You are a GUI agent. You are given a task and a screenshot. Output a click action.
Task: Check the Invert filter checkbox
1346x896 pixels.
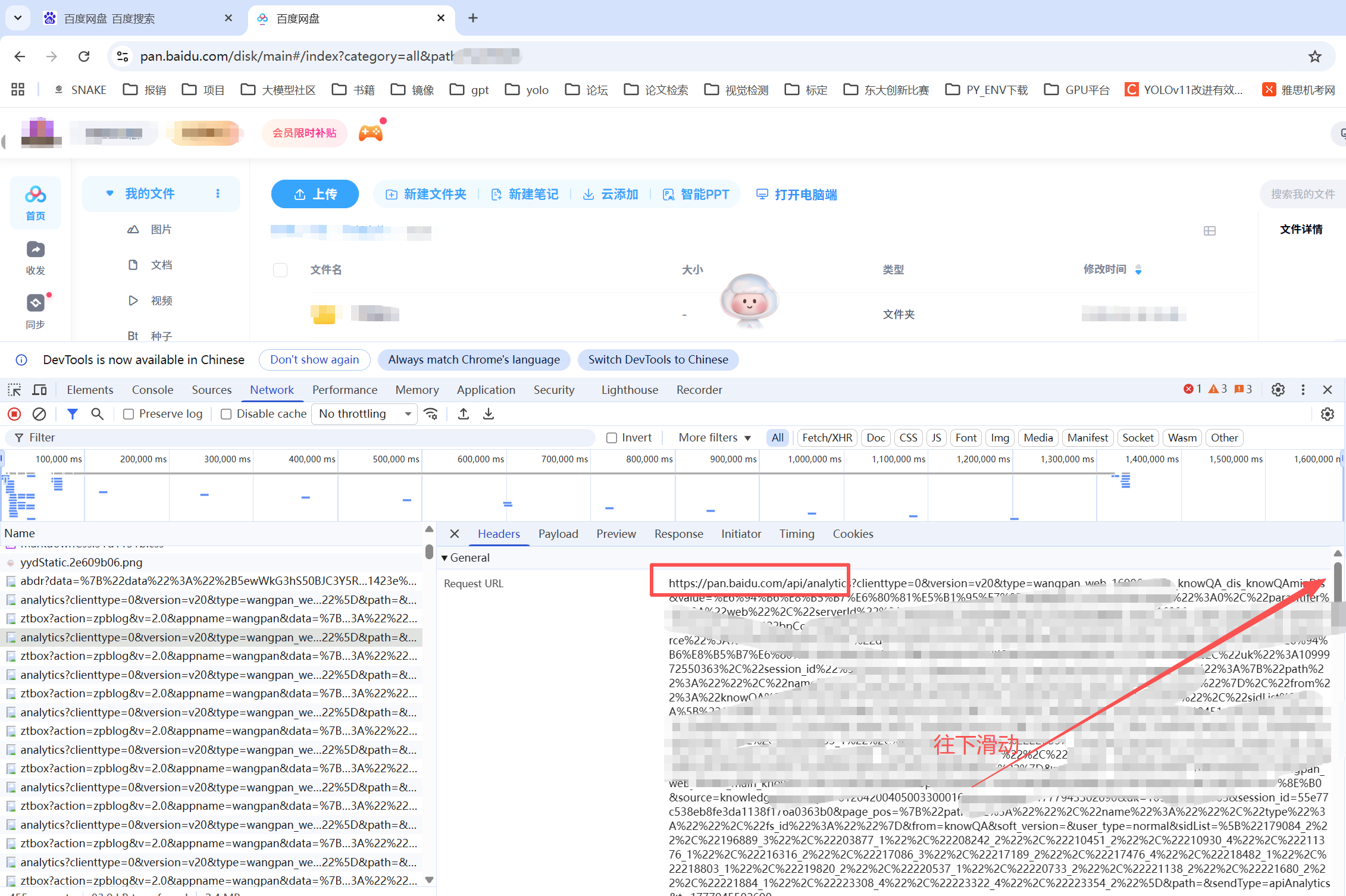point(611,438)
